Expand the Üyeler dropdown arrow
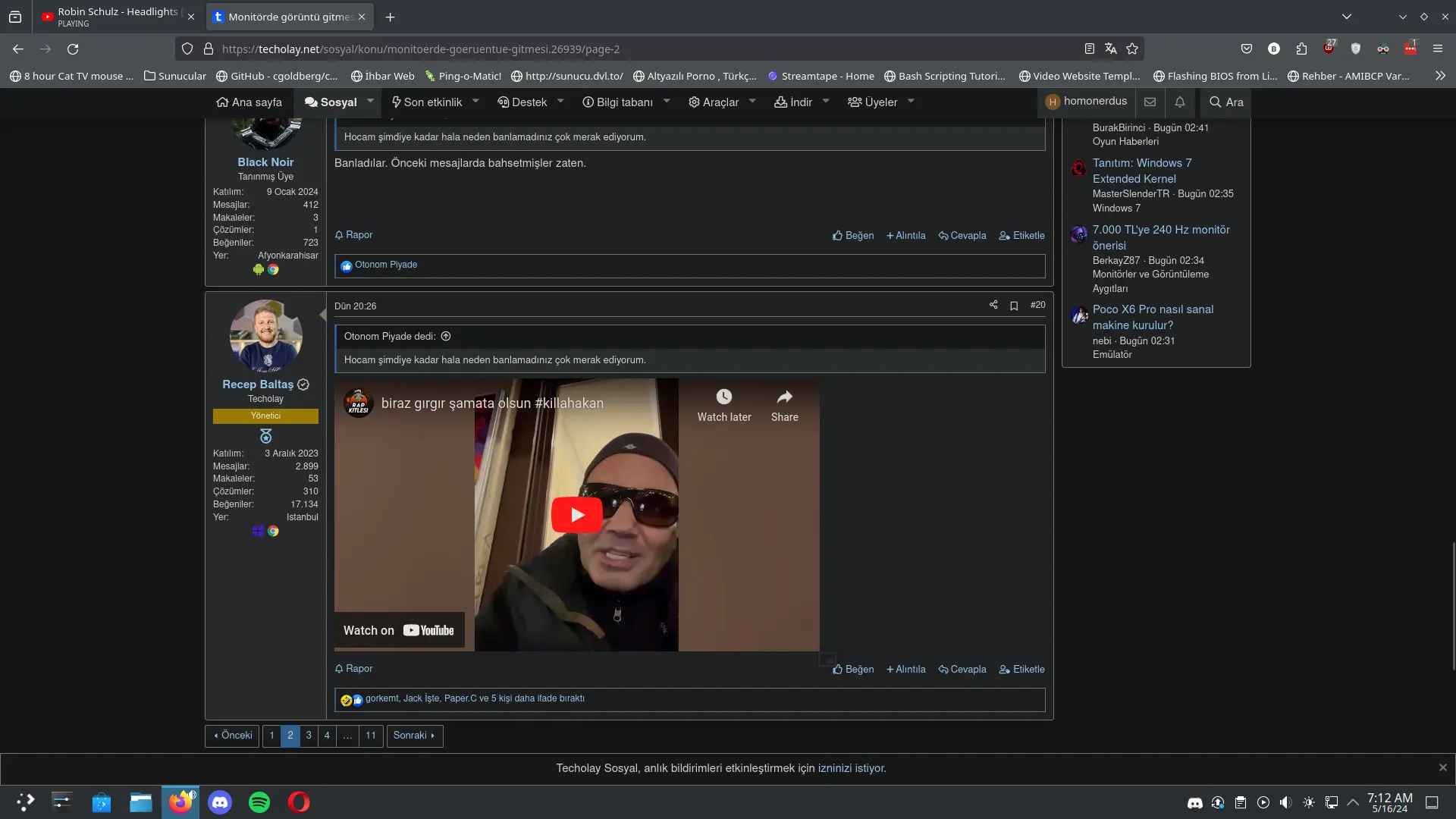The height and width of the screenshot is (819, 1456). click(911, 101)
